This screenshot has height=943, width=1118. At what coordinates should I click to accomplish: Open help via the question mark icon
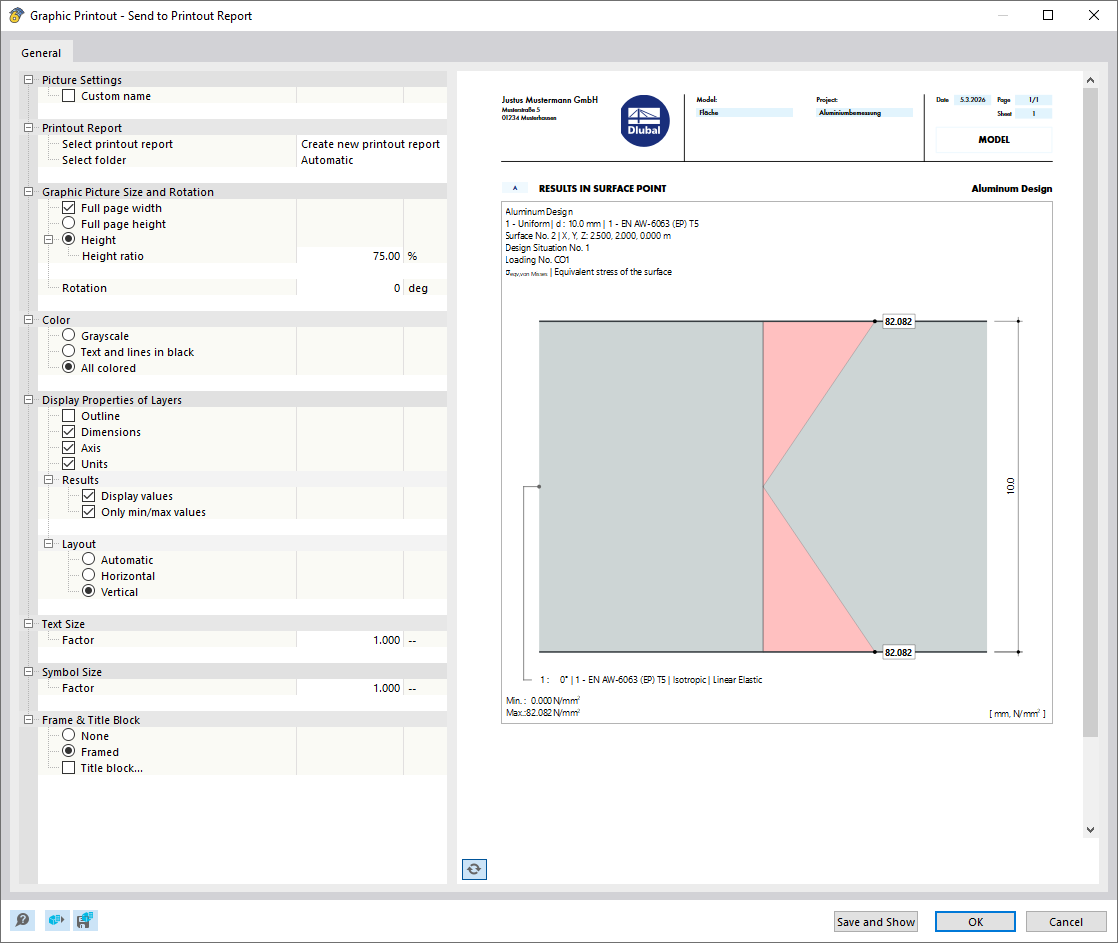point(21,920)
